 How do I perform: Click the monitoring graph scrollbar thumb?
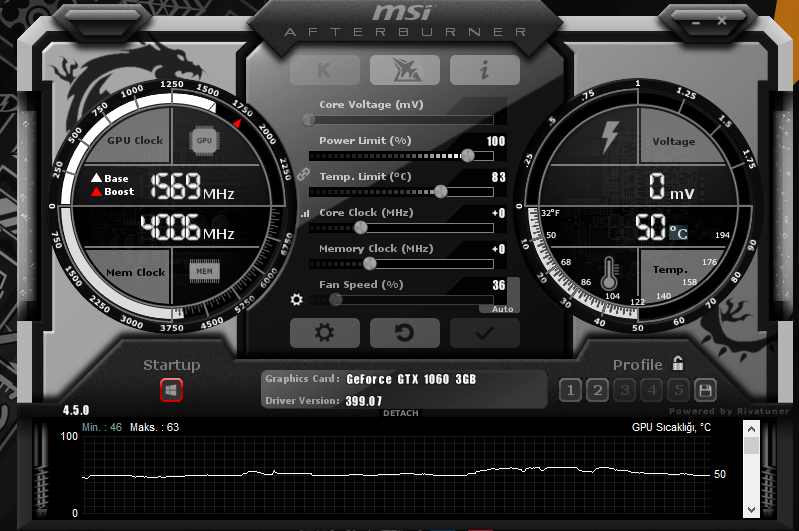pos(751,445)
